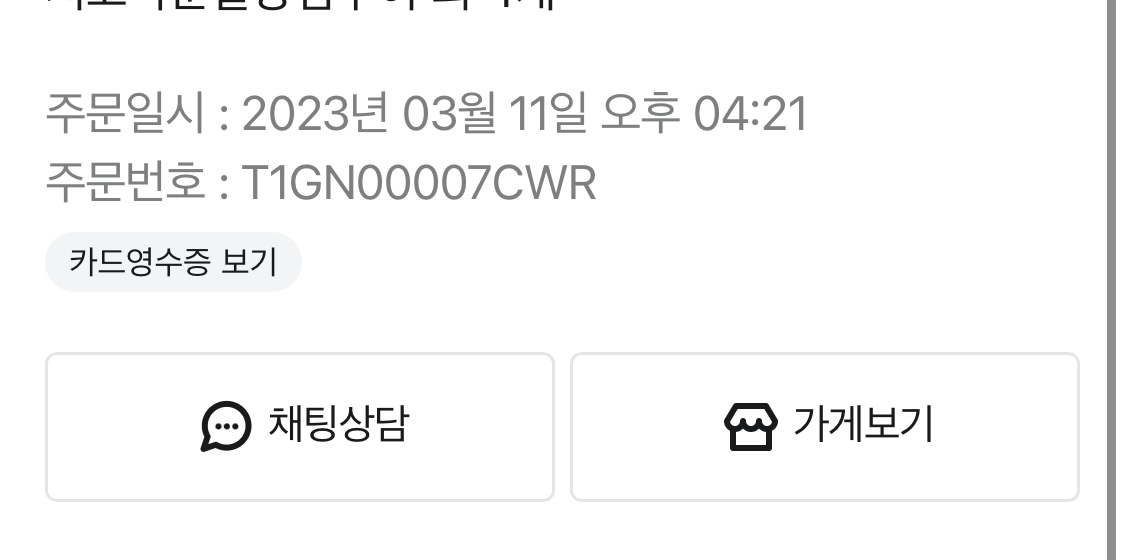Click the 가게보기 text label

(863, 424)
